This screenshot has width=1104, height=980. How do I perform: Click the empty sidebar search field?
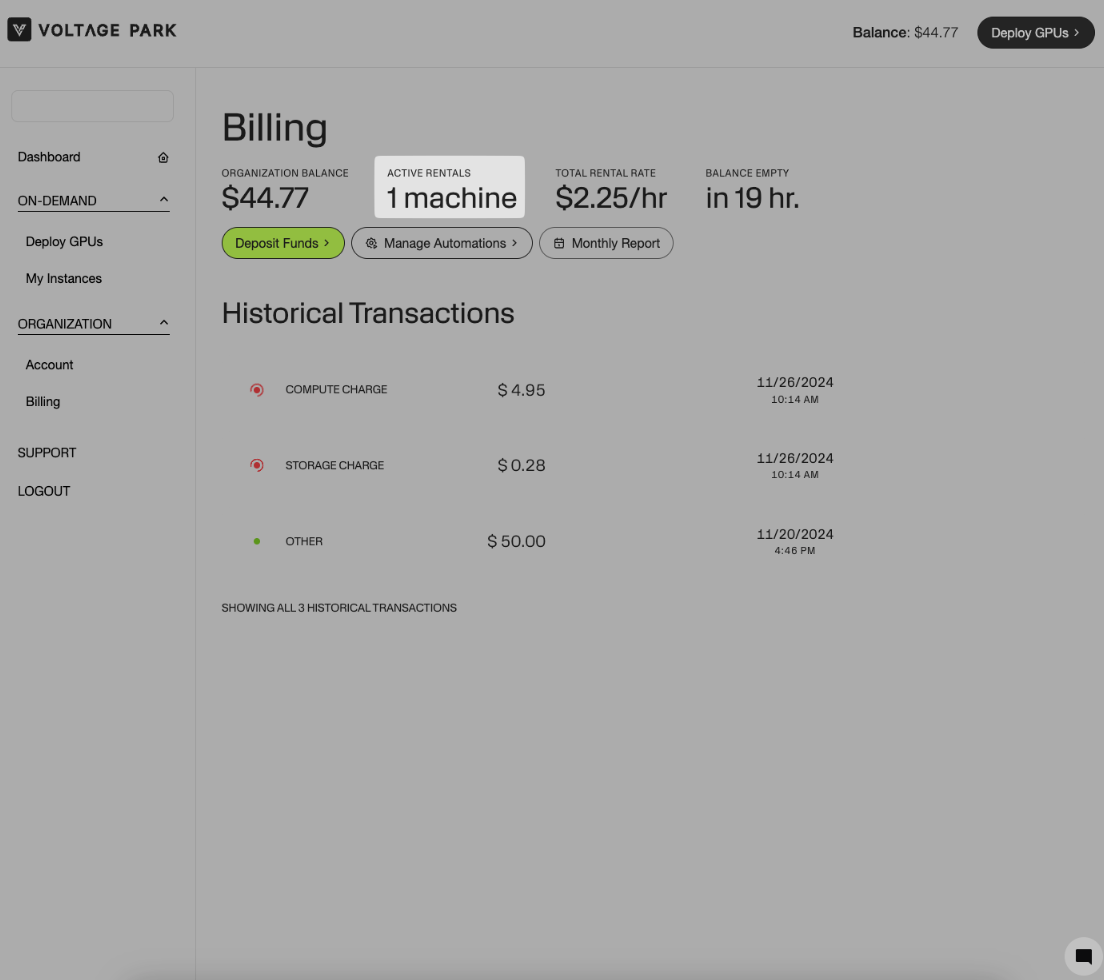[x=92, y=106]
